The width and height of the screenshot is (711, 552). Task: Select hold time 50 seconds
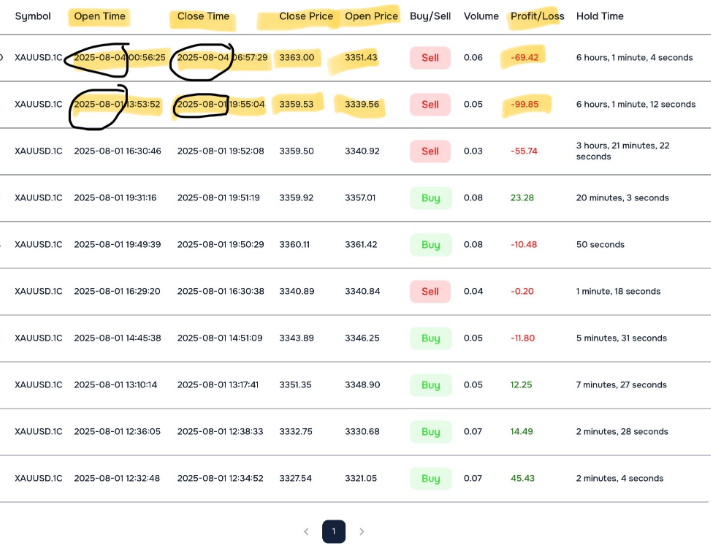[600, 244]
